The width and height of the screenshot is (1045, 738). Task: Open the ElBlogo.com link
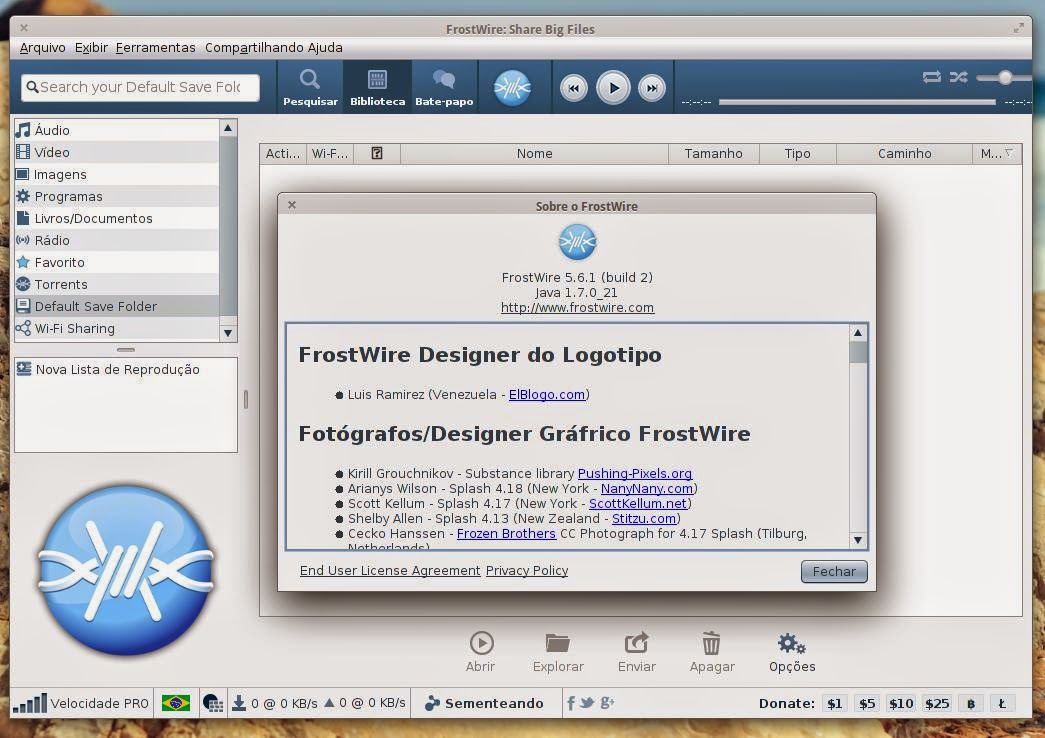pyautogui.click(x=546, y=395)
